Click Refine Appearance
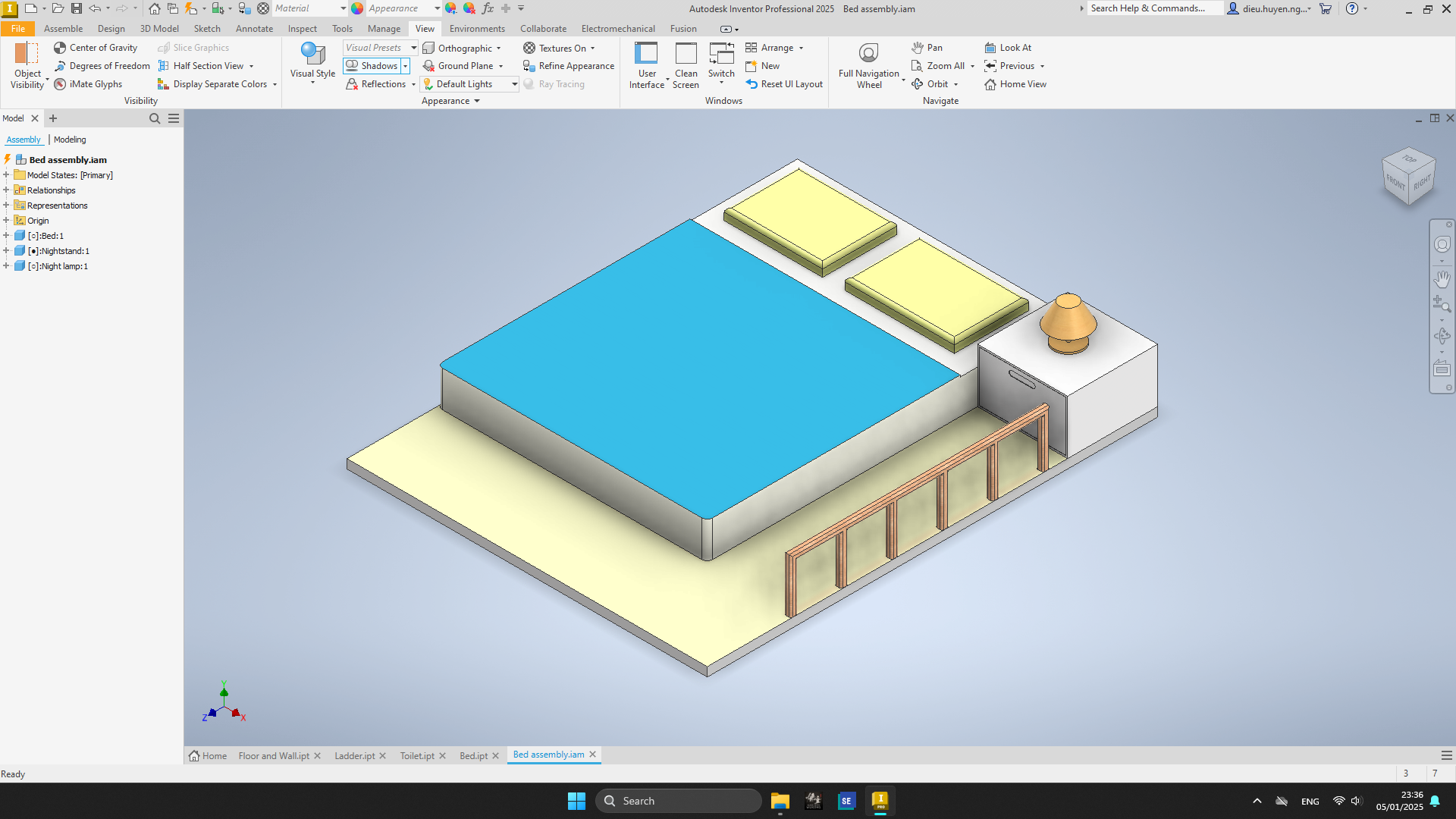 point(569,66)
